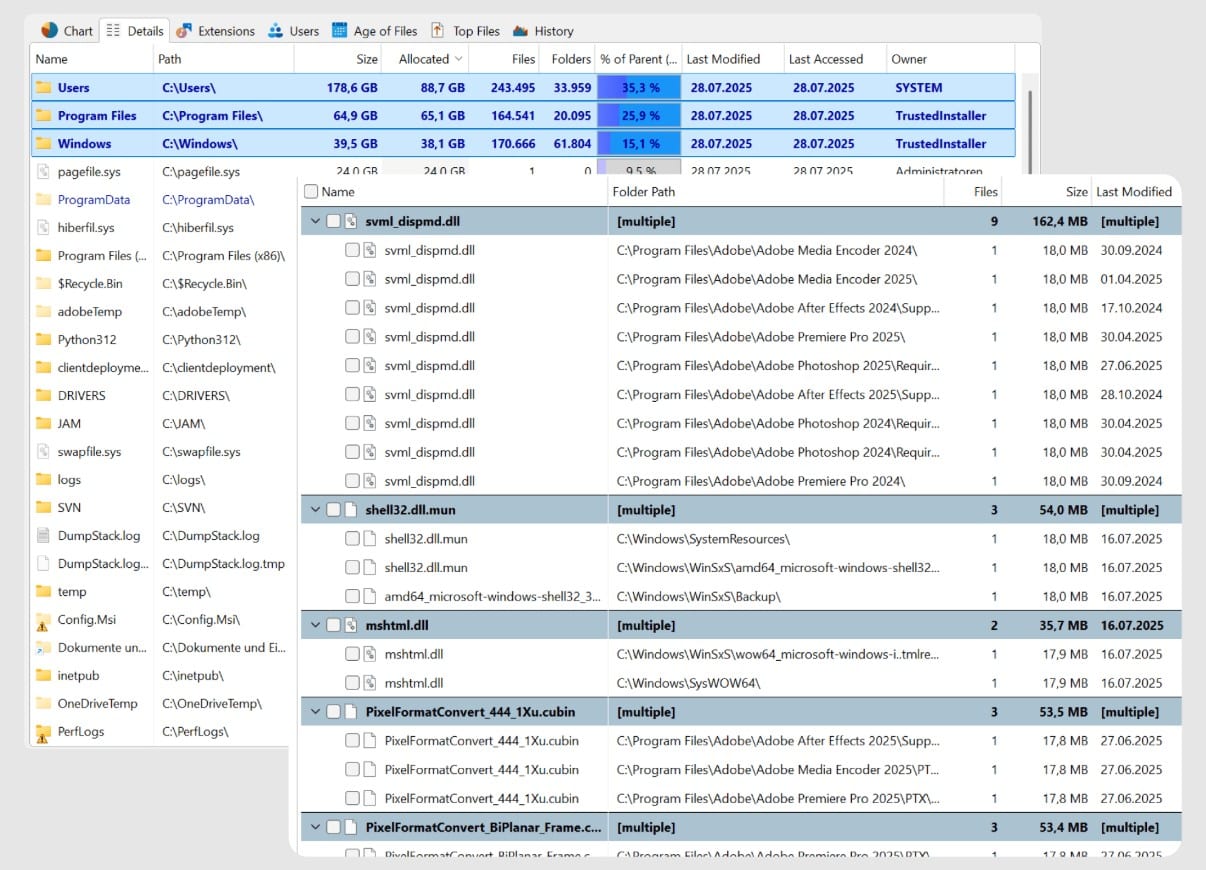Viewport: 1206px width, 870px height.
Task: Collapse the shell32.dll.mun group
Action: coord(315,510)
